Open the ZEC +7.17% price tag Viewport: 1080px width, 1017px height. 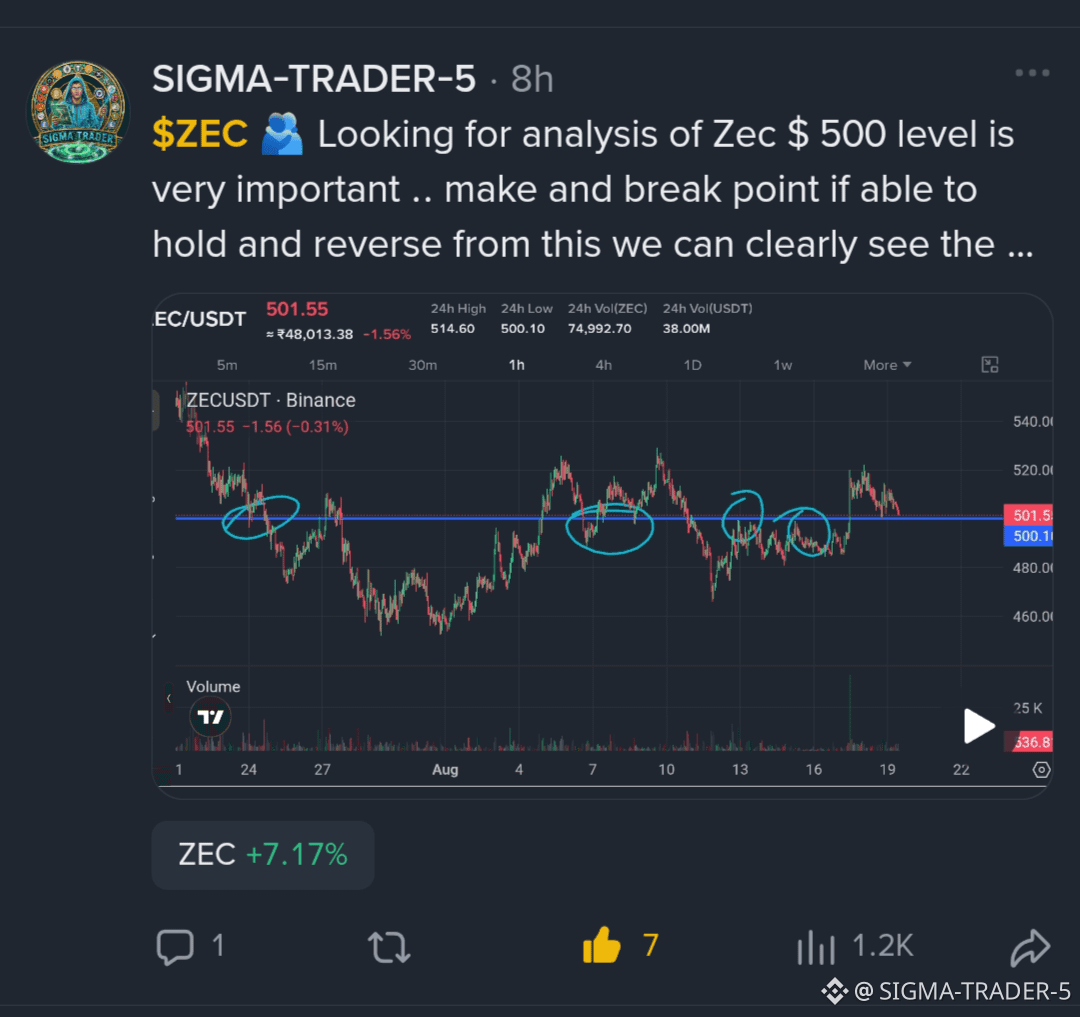coord(263,855)
